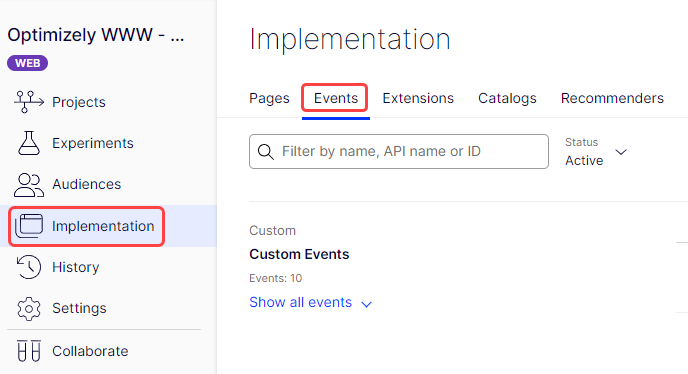Click the Collaborate test tubes icon
688x374 pixels.
tap(29, 351)
